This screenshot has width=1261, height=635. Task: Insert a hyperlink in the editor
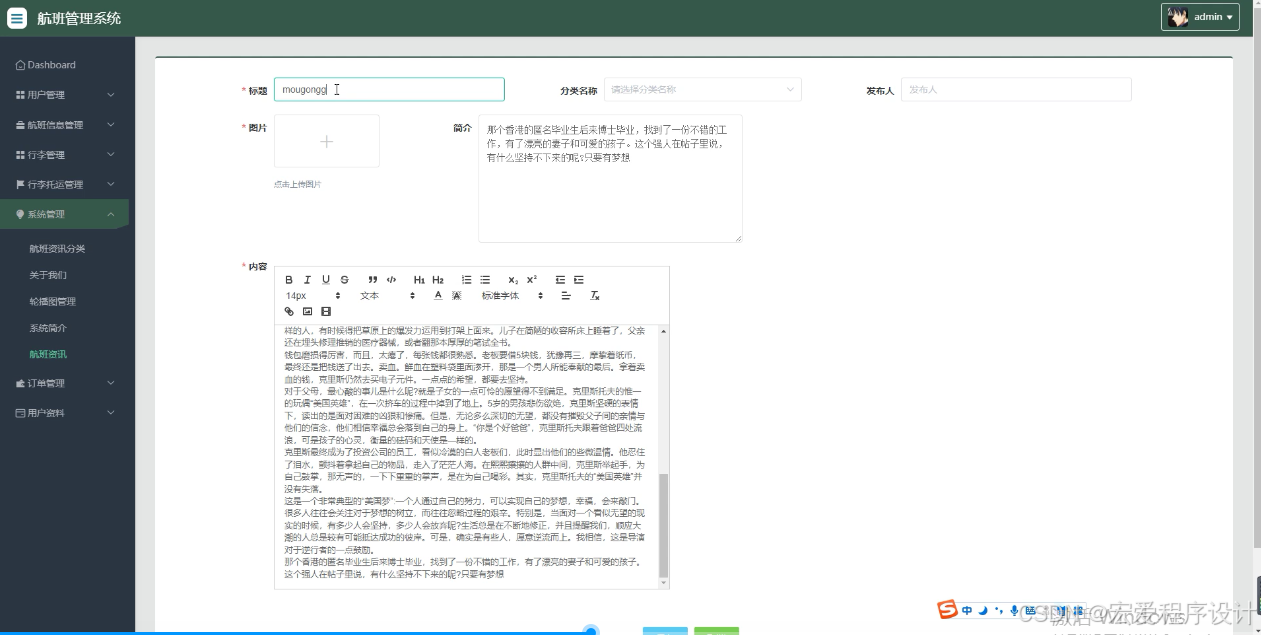pyautogui.click(x=289, y=312)
